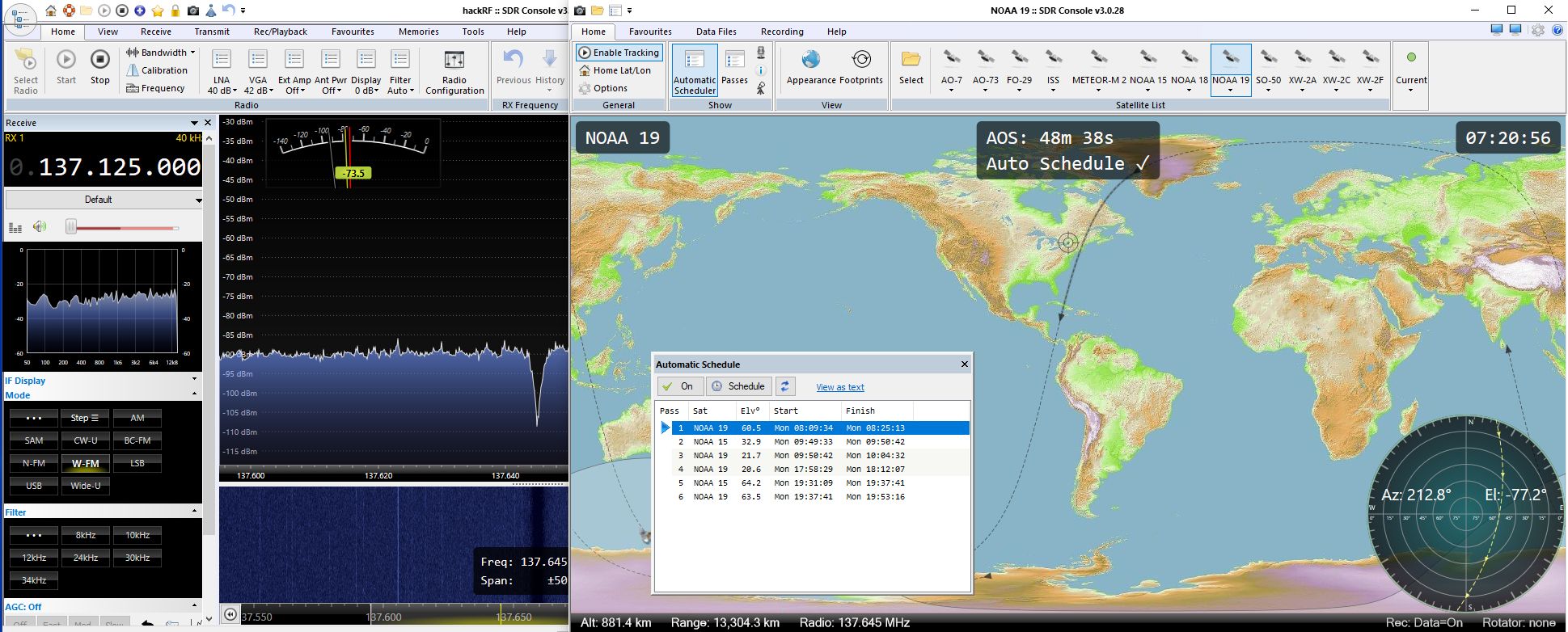Select the METEOR-M 2 satellite icon
The width and height of the screenshot is (1568, 632).
tap(1098, 59)
